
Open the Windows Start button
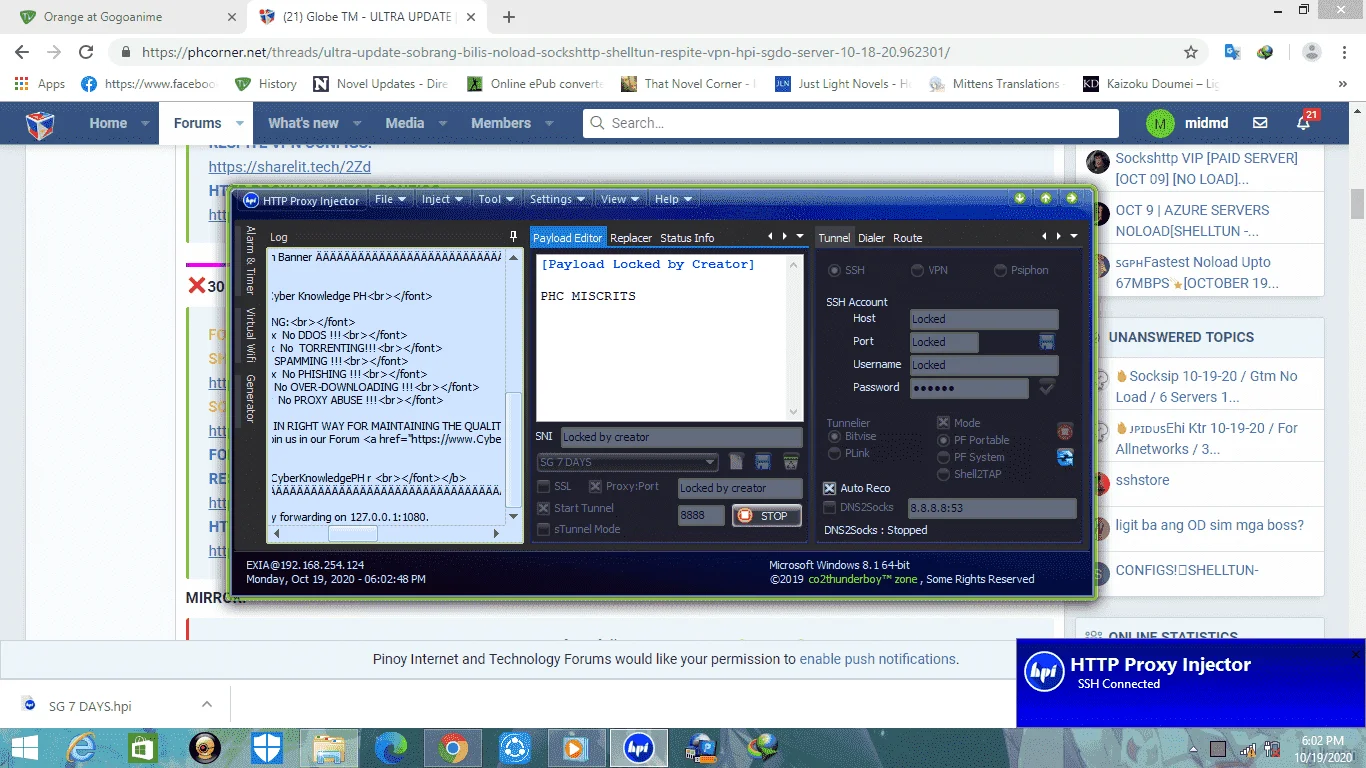pos(25,747)
